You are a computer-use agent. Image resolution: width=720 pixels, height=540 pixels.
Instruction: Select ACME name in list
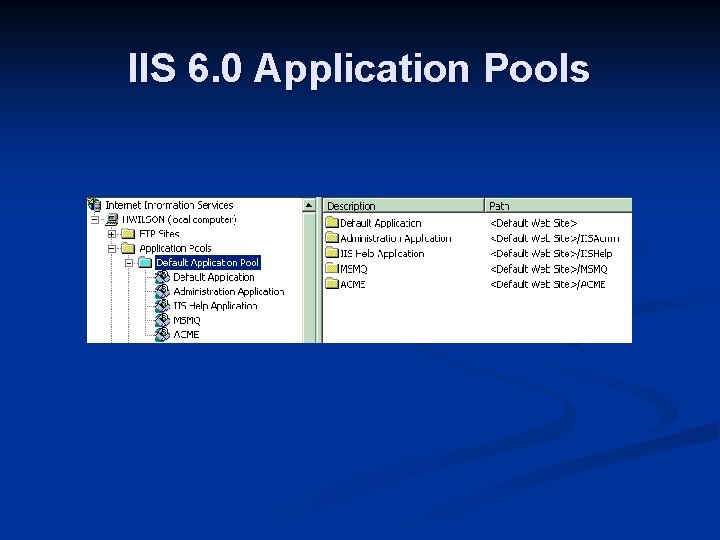353,284
